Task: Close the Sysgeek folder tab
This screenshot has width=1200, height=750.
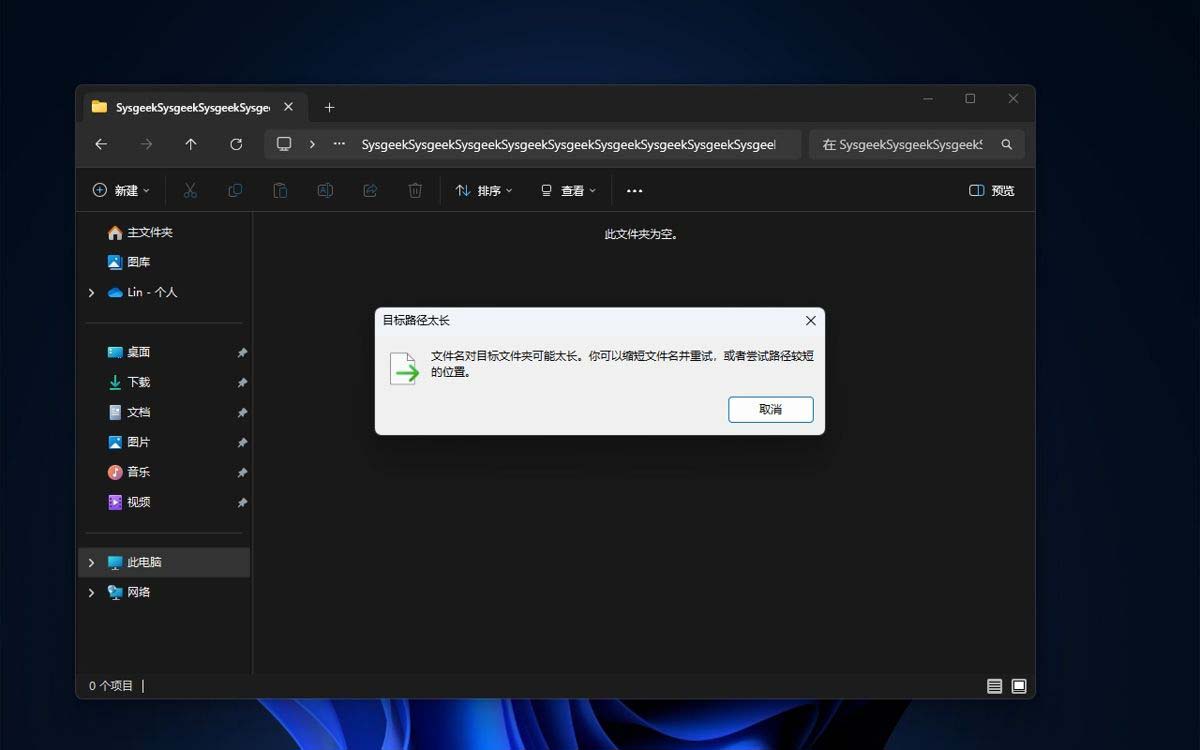Action: pos(288,107)
